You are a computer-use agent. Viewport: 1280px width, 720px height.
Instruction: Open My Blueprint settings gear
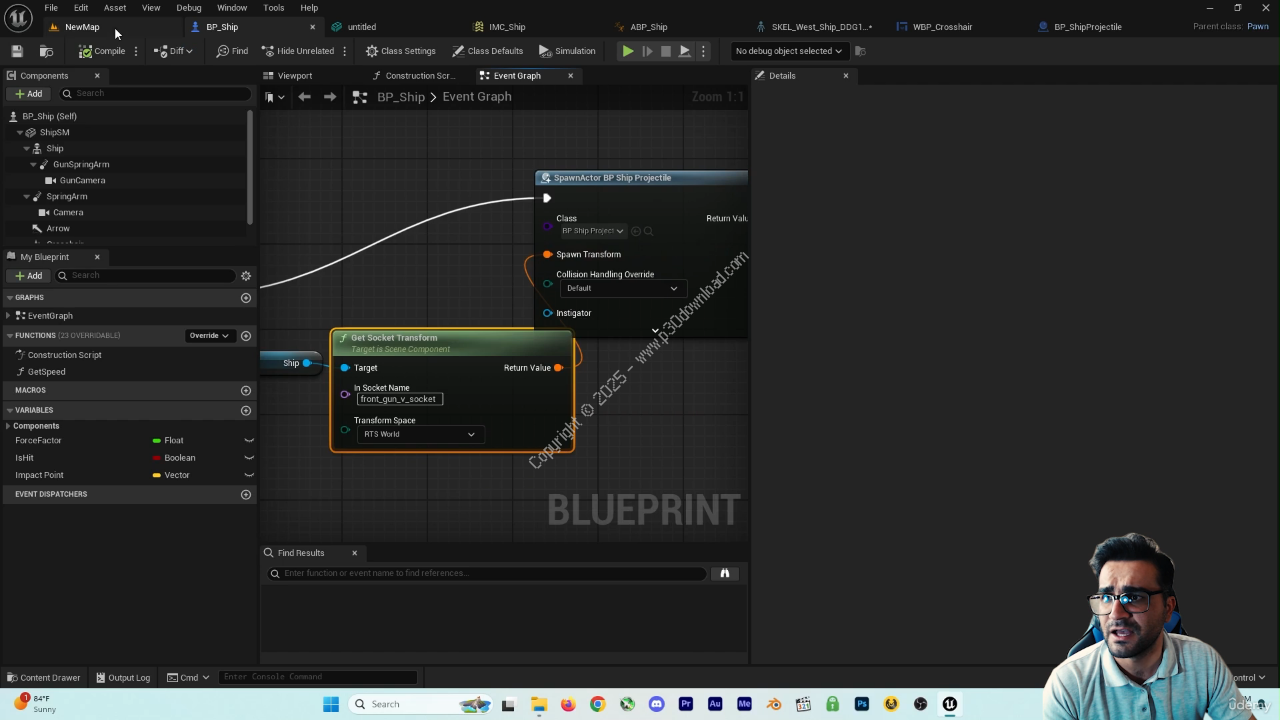[x=246, y=276]
